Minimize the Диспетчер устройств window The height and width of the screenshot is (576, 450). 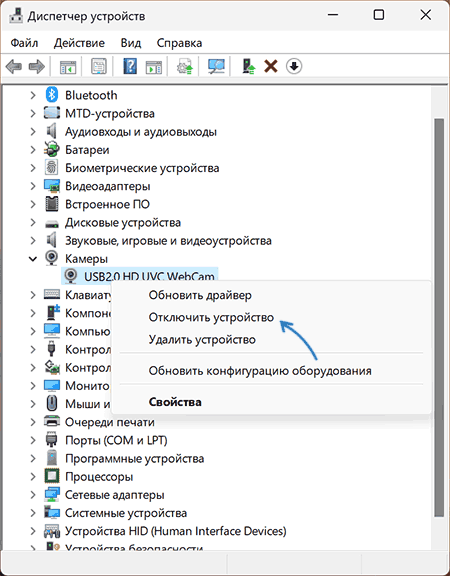pyautogui.click(x=333, y=15)
